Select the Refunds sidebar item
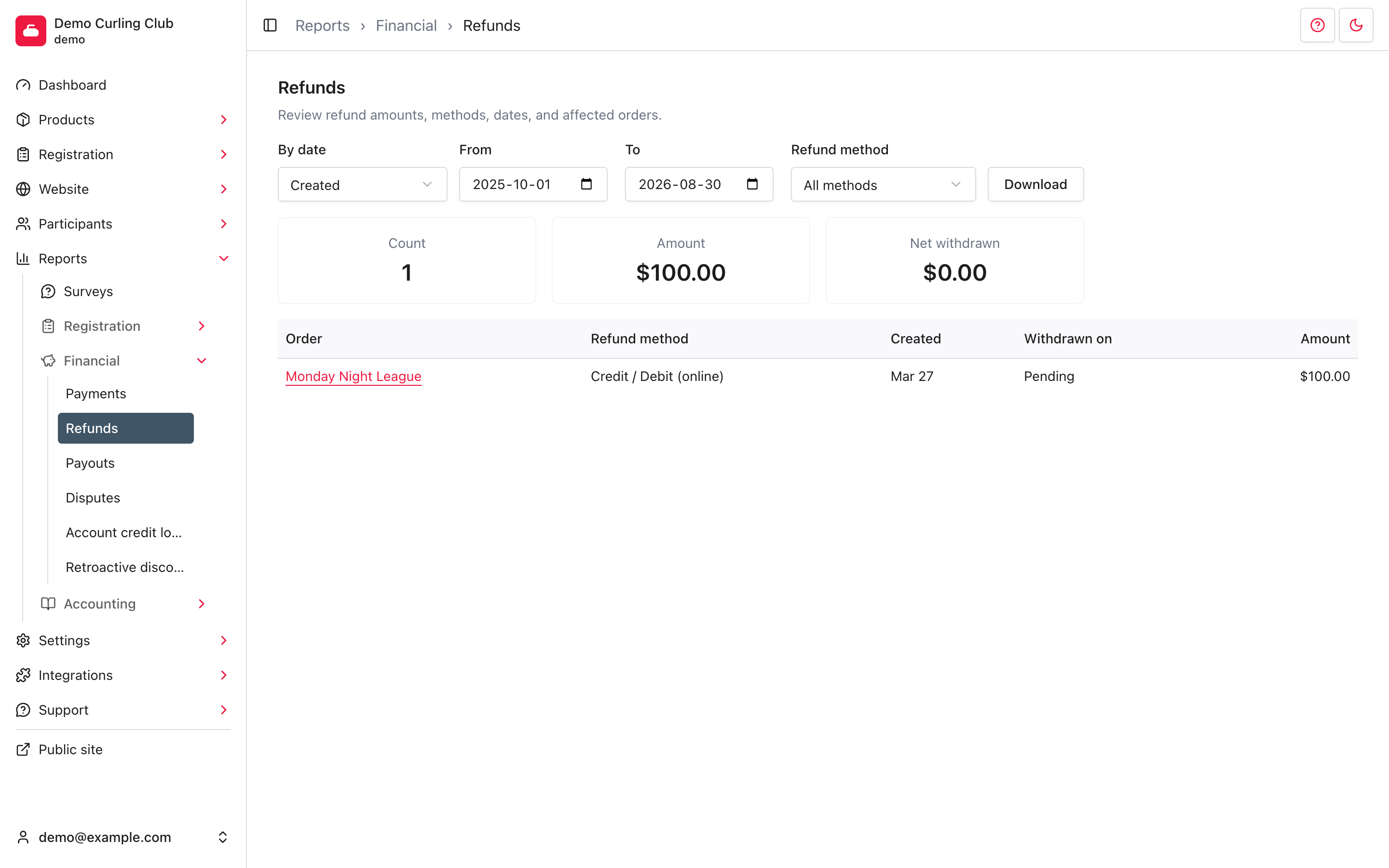The width and height of the screenshot is (1389, 868). click(126, 428)
